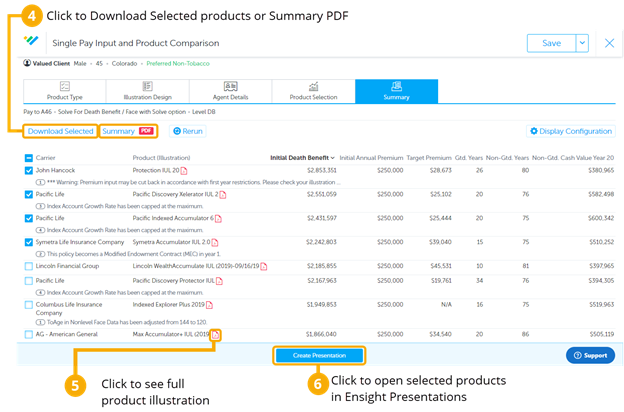
Task: Open PDF illustration for Protection IUL 20
Action: pos(184,171)
